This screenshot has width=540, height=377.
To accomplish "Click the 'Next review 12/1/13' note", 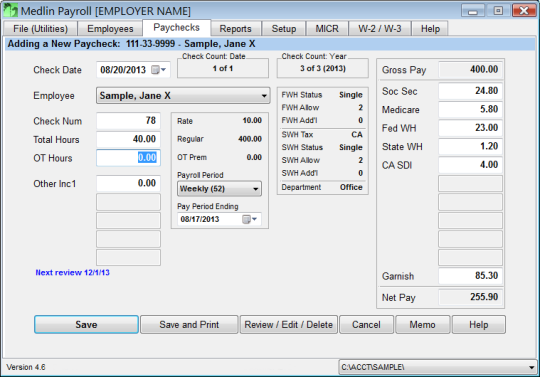I will [x=73, y=273].
